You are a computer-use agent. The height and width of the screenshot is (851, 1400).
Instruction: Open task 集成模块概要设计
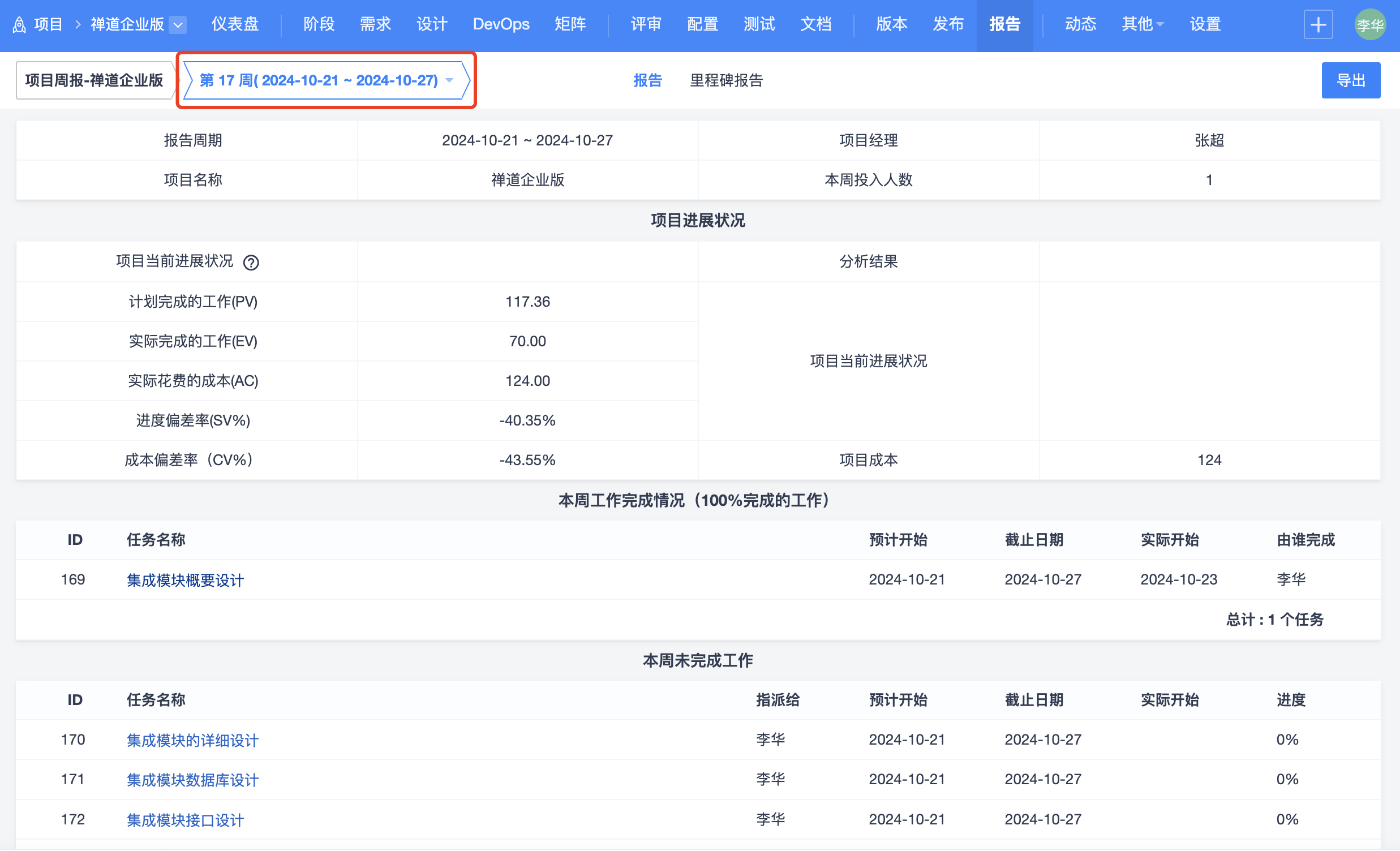(185, 580)
